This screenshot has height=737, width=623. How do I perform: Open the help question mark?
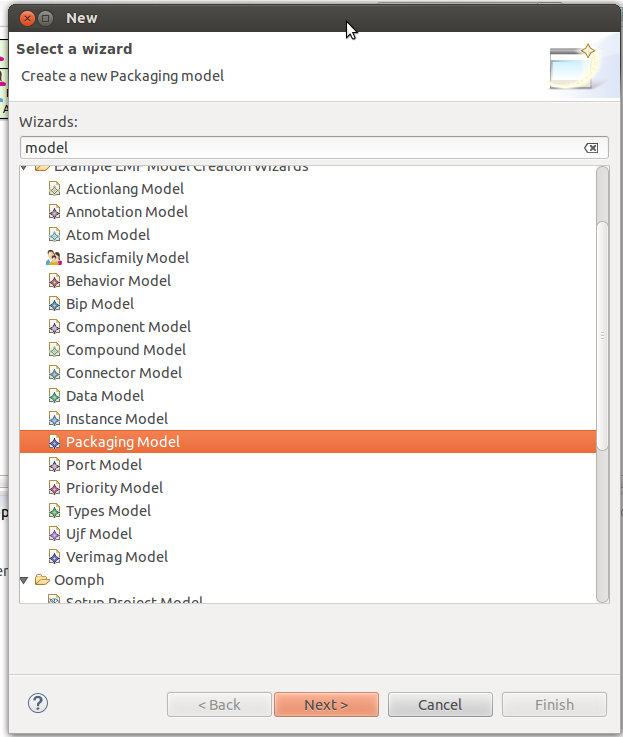(38, 704)
